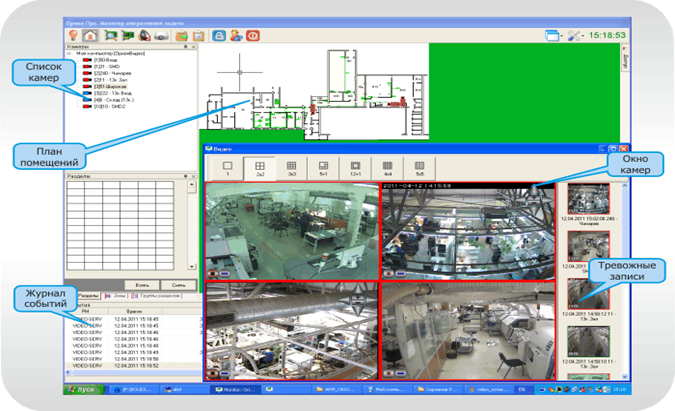675x411 pixels.
Task: Click the siren mute toolbar icon
Action: click(144, 35)
